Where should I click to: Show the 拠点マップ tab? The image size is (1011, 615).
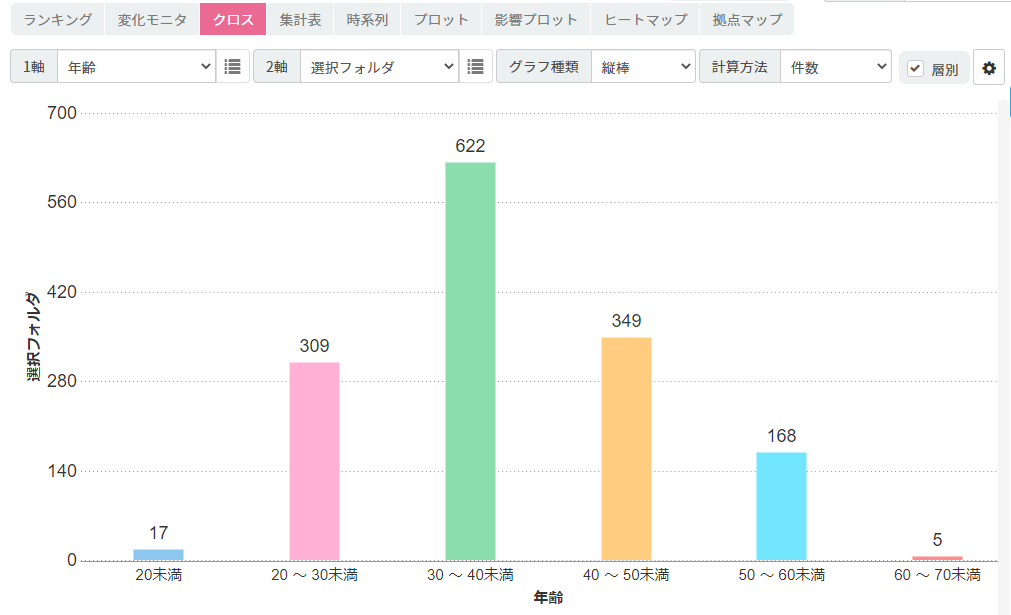click(x=747, y=19)
